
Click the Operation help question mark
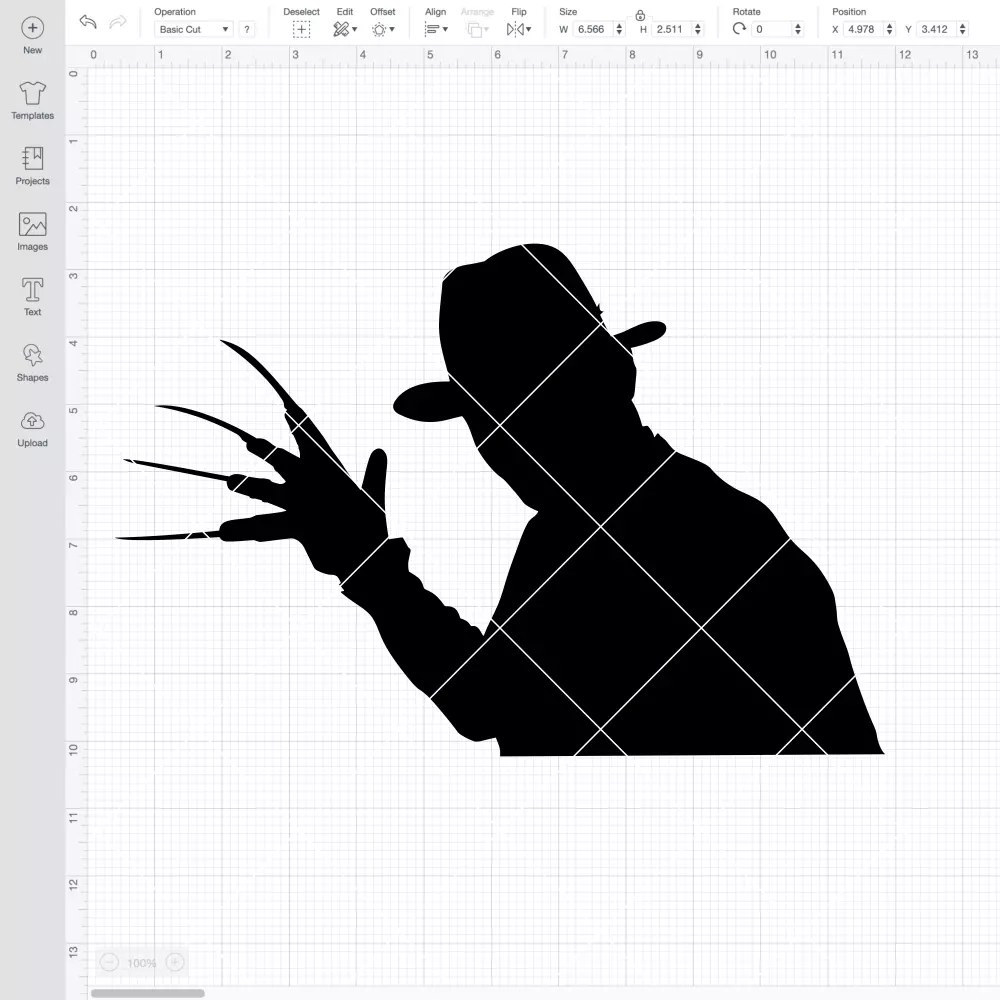(247, 29)
